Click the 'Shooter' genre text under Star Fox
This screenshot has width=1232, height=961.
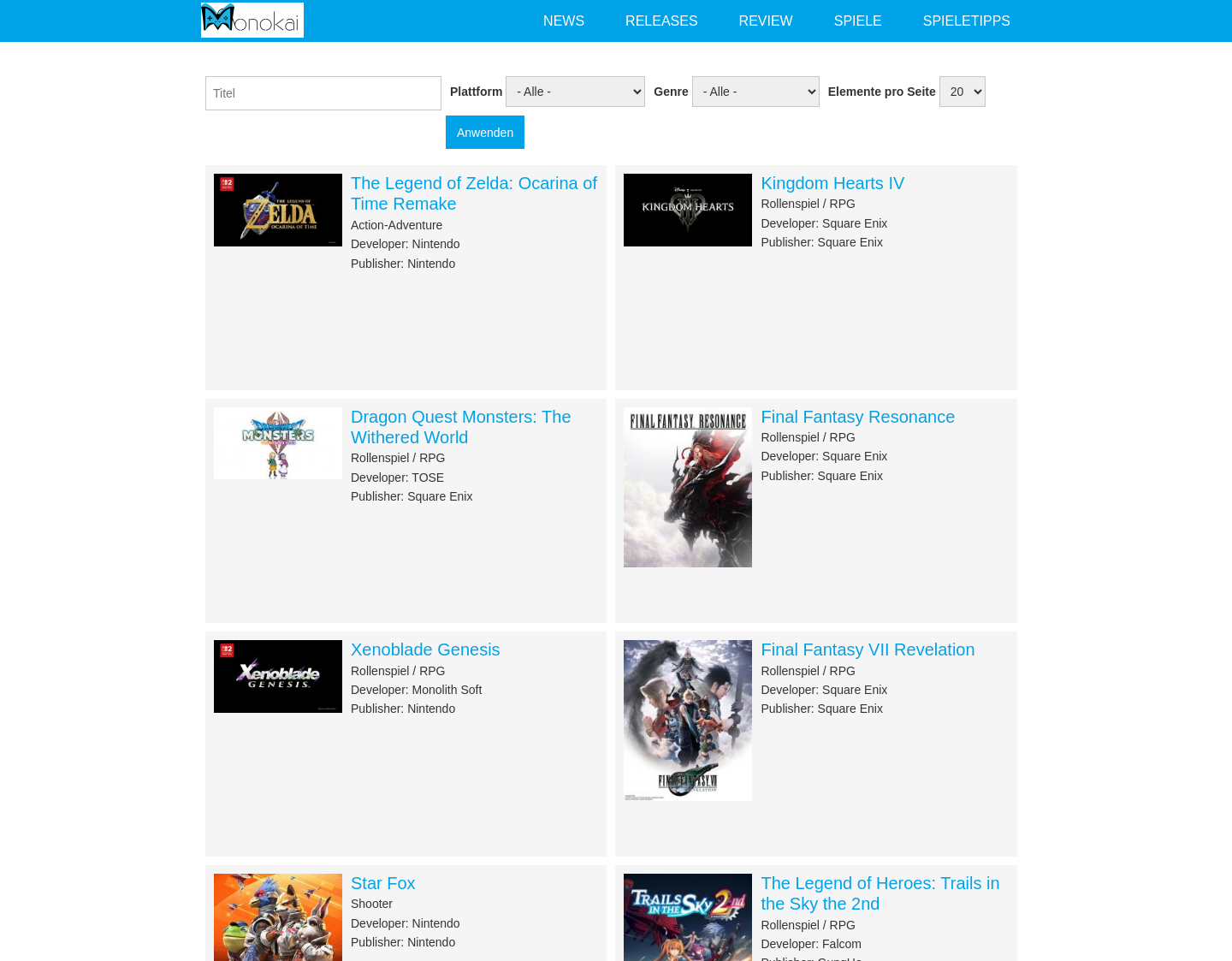pyautogui.click(x=371, y=904)
